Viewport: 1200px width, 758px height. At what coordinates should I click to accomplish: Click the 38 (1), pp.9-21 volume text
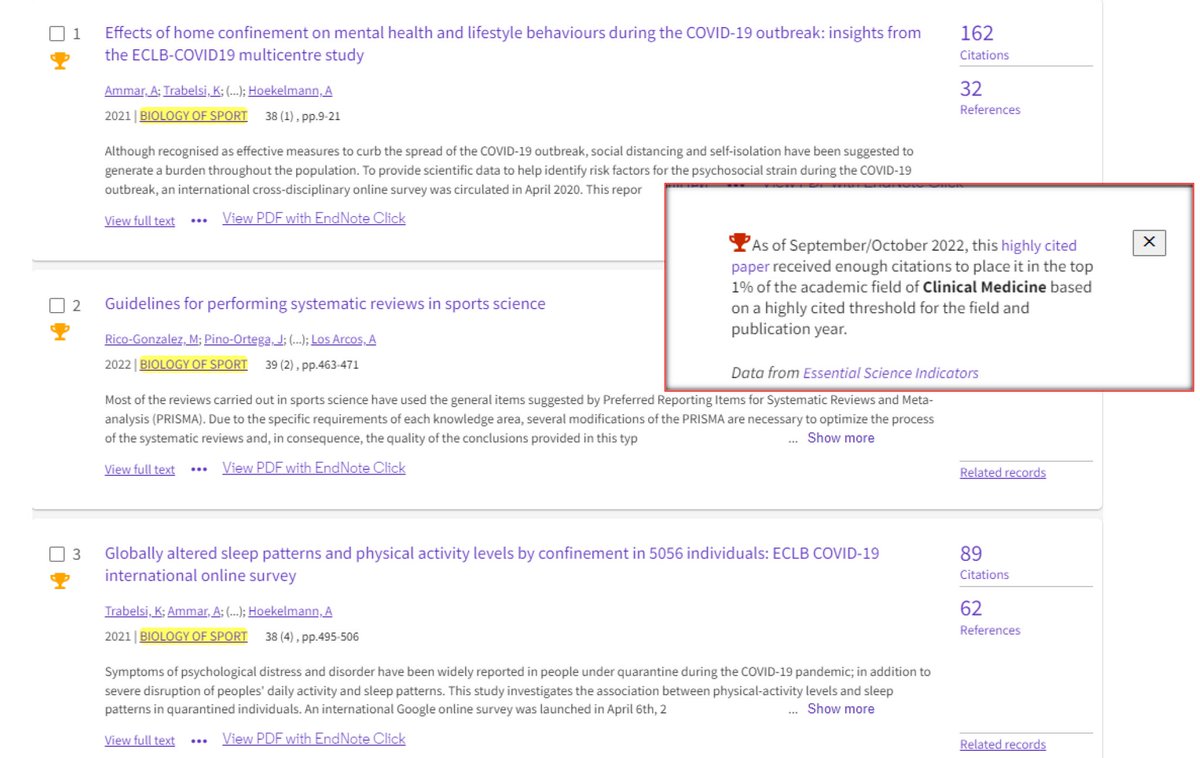303,116
